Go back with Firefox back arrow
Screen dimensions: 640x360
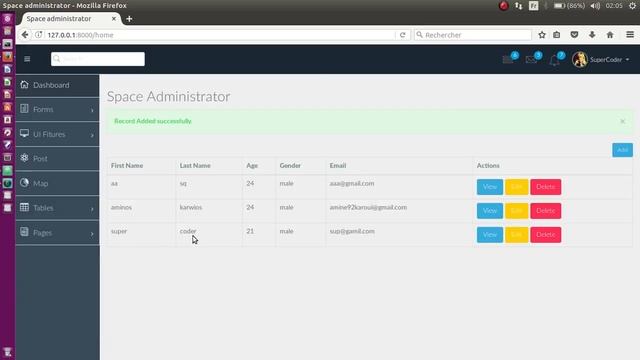point(25,35)
